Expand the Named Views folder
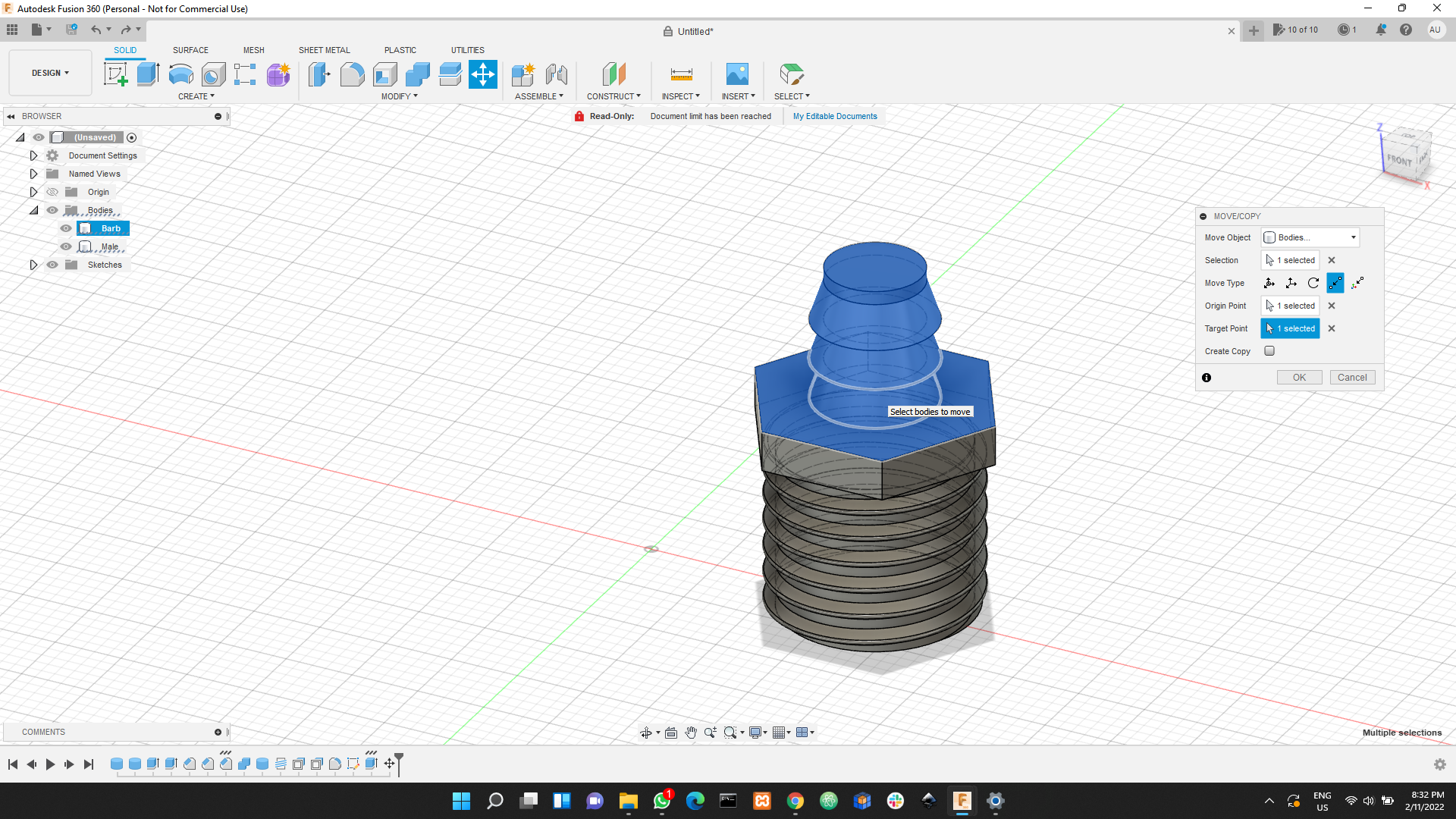Image resolution: width=1456 pixels, height=819 pixels. point(33,174)
